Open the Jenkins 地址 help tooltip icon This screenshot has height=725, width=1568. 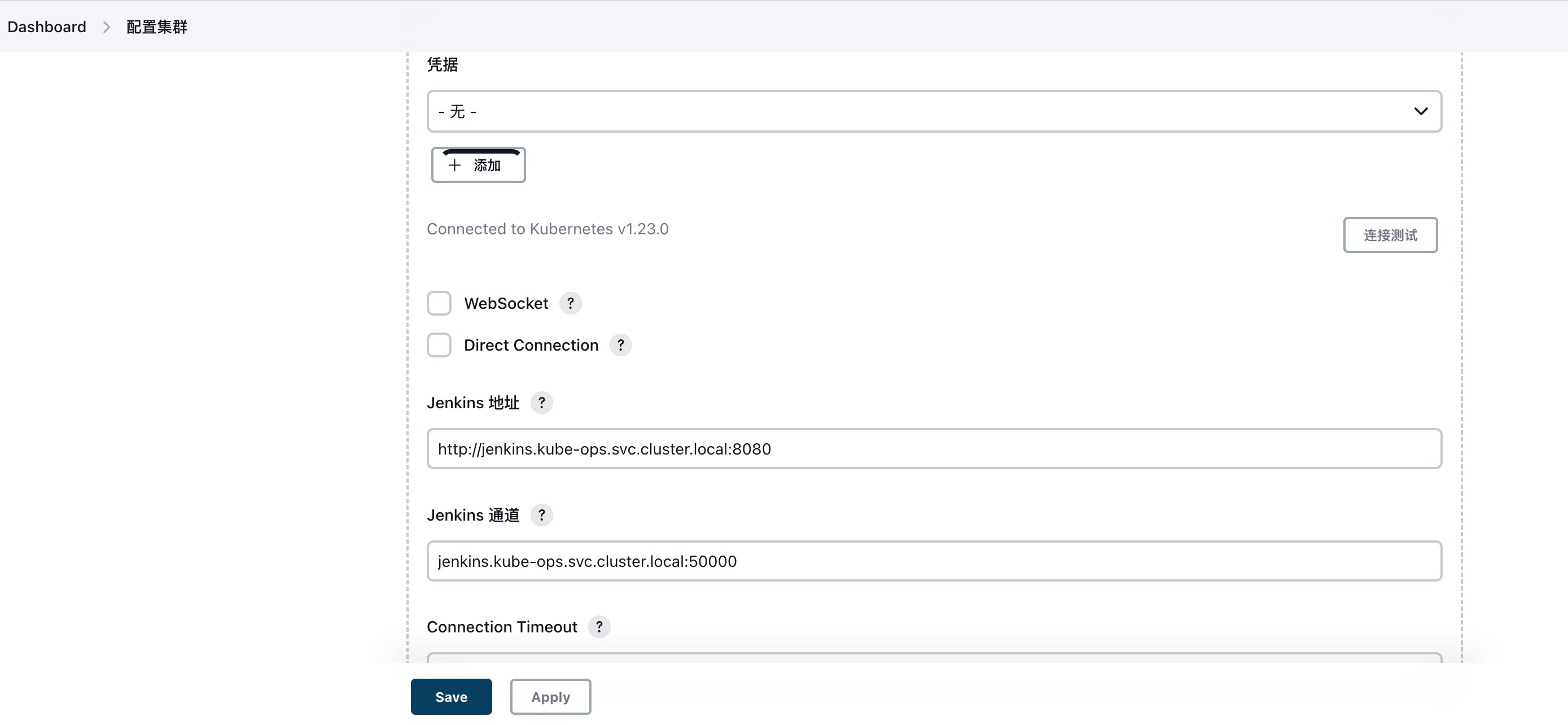542,403
